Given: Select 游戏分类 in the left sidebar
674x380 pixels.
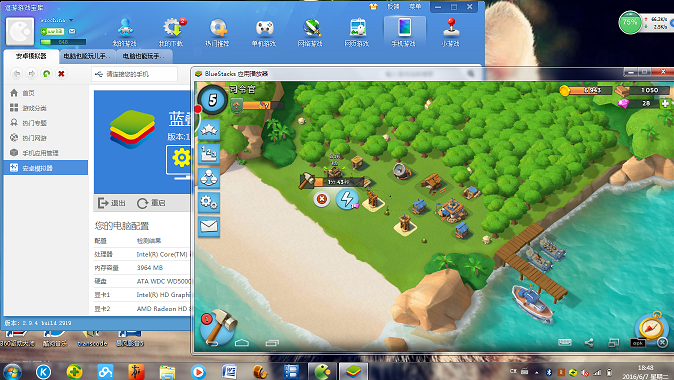Looking at the screenshot, I should [34, 108].
